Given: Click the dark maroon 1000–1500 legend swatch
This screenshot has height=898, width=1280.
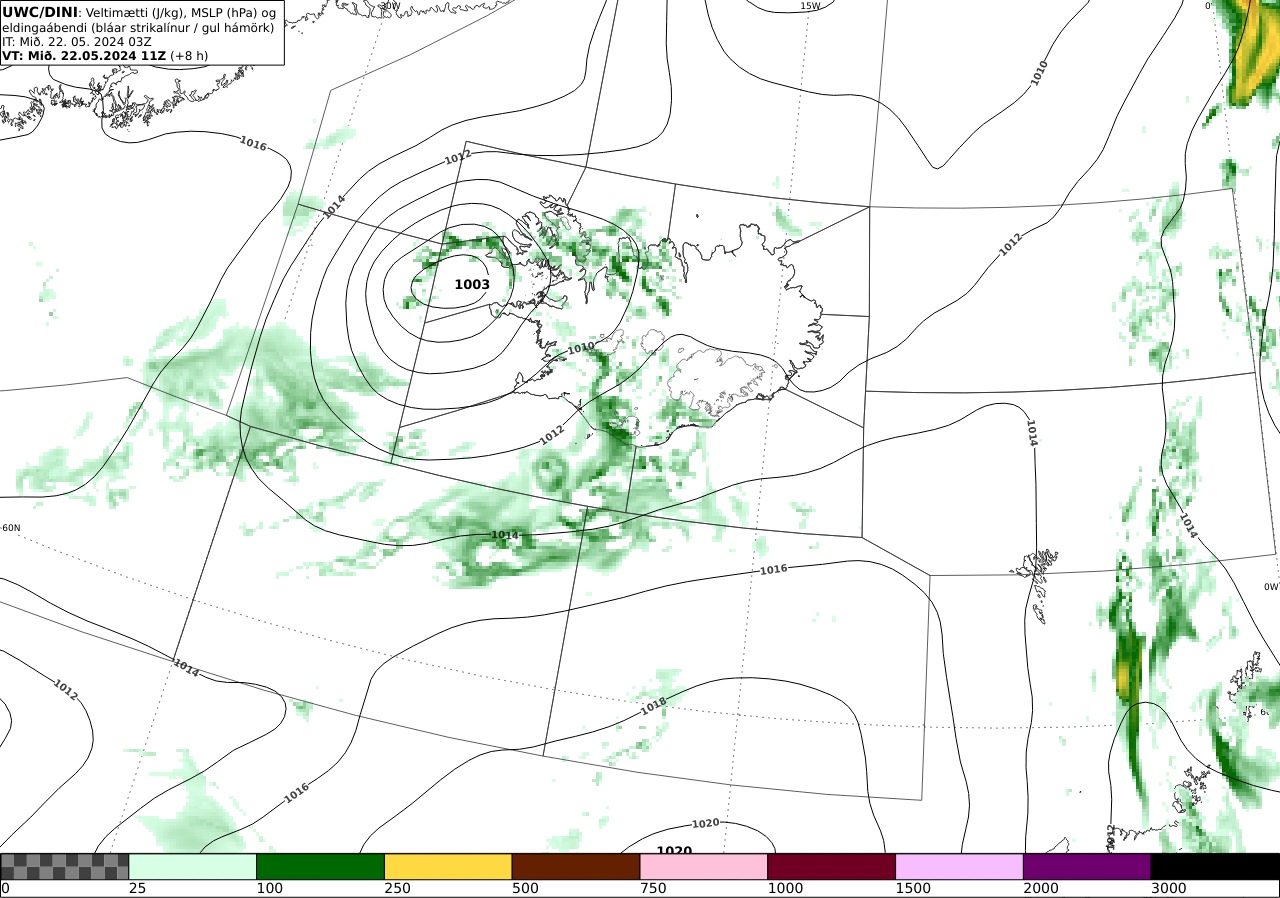Looking at the screenshot, I should (x=832, y=866).
